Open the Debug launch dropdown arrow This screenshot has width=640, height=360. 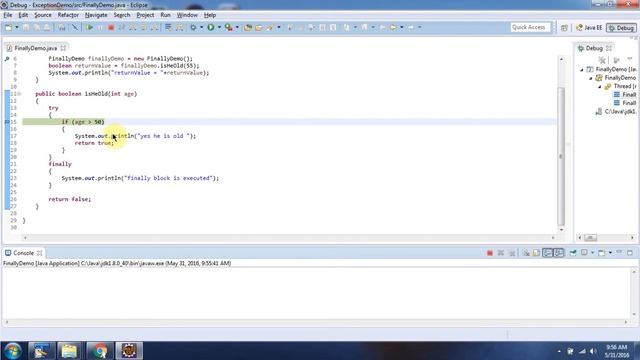coord(201,27)
